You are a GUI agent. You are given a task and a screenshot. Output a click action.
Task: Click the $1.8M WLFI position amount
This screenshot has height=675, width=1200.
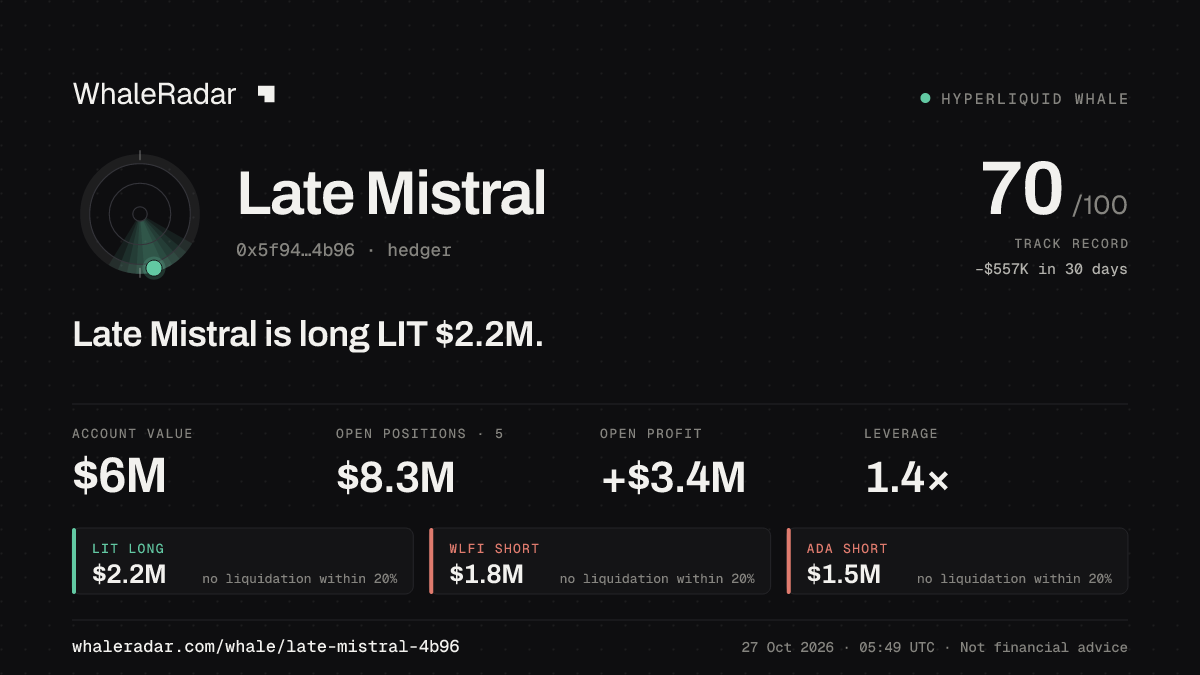click(486, 575)
